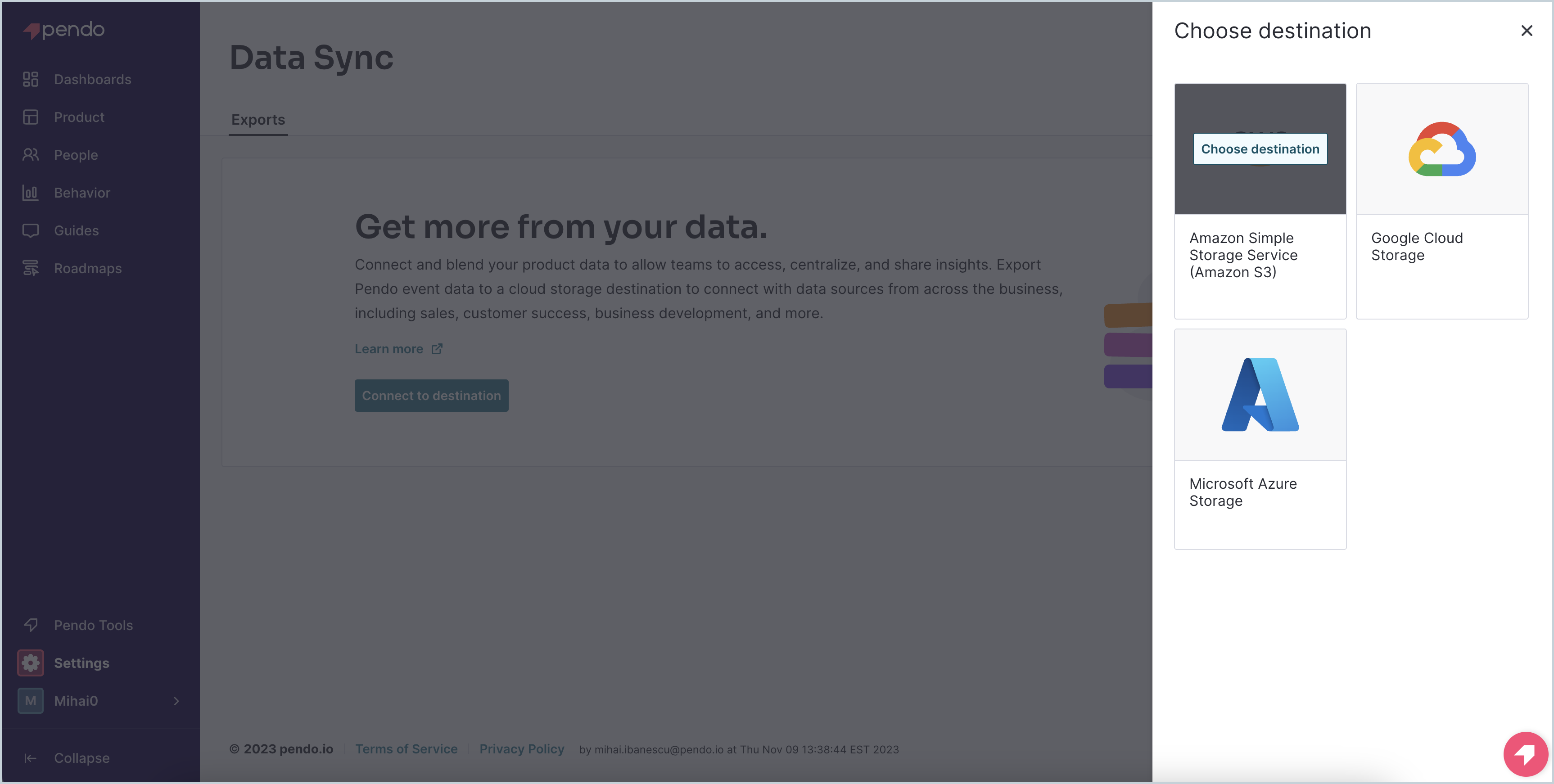Click the Choose destination button for Amazon S3
This screenshot has width=1554, height=784.
pos(1260,149)
